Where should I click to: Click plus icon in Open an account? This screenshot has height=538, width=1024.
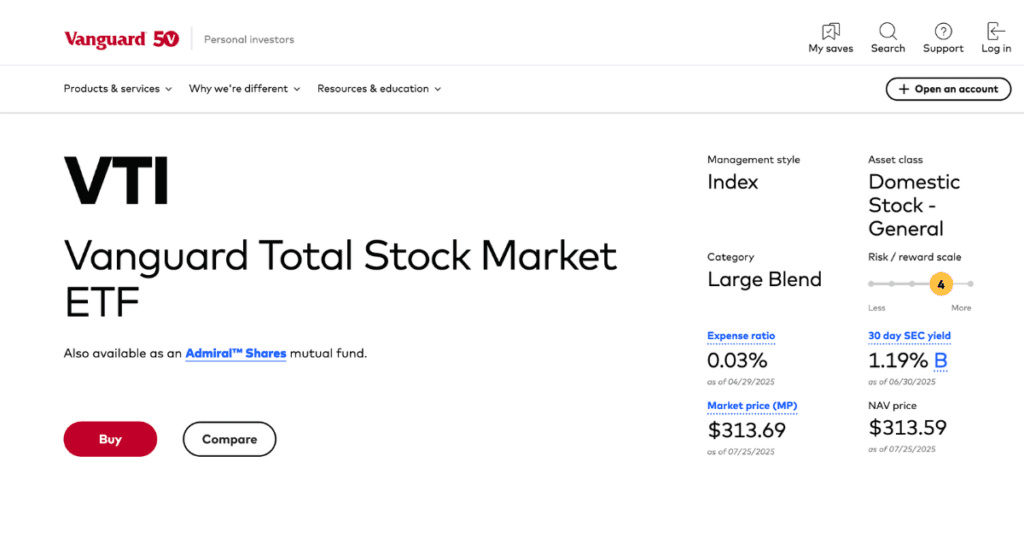click(x=904, y=89)
